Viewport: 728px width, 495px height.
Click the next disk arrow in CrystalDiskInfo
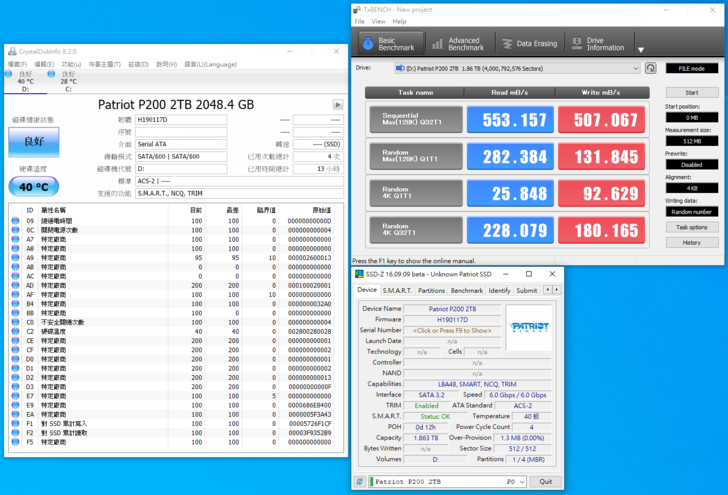point(338,104)
